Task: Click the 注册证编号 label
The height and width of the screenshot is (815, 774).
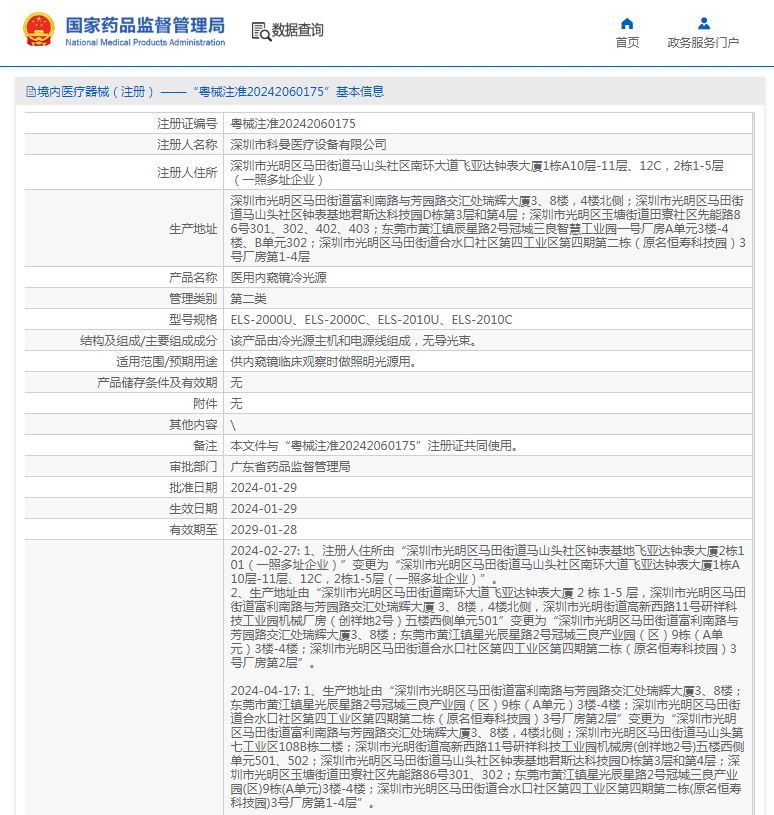Action: coord(187,124)
